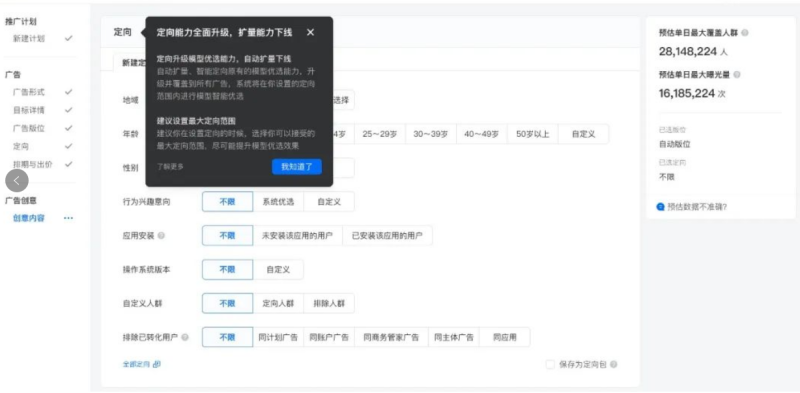
Task: Click checkmark beside 新建计划
Action: [69, 38]
